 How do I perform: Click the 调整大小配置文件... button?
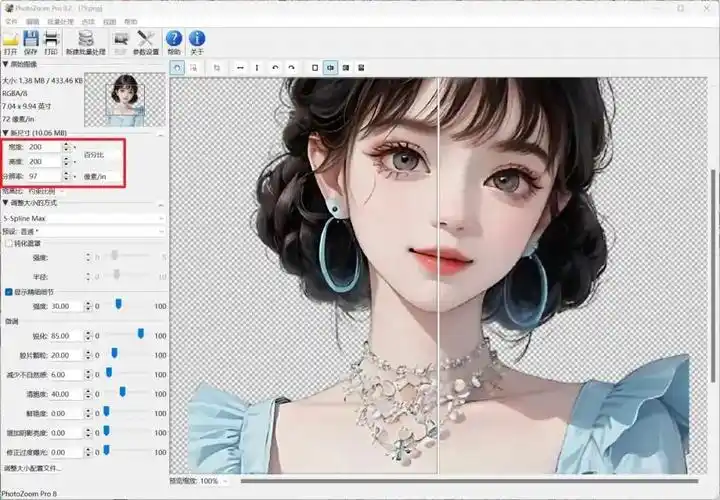click(x=31, y=467)
